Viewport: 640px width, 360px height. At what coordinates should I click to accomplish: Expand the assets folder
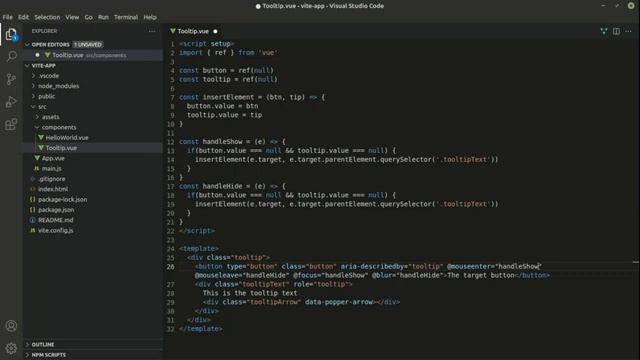tap(37, 117)
